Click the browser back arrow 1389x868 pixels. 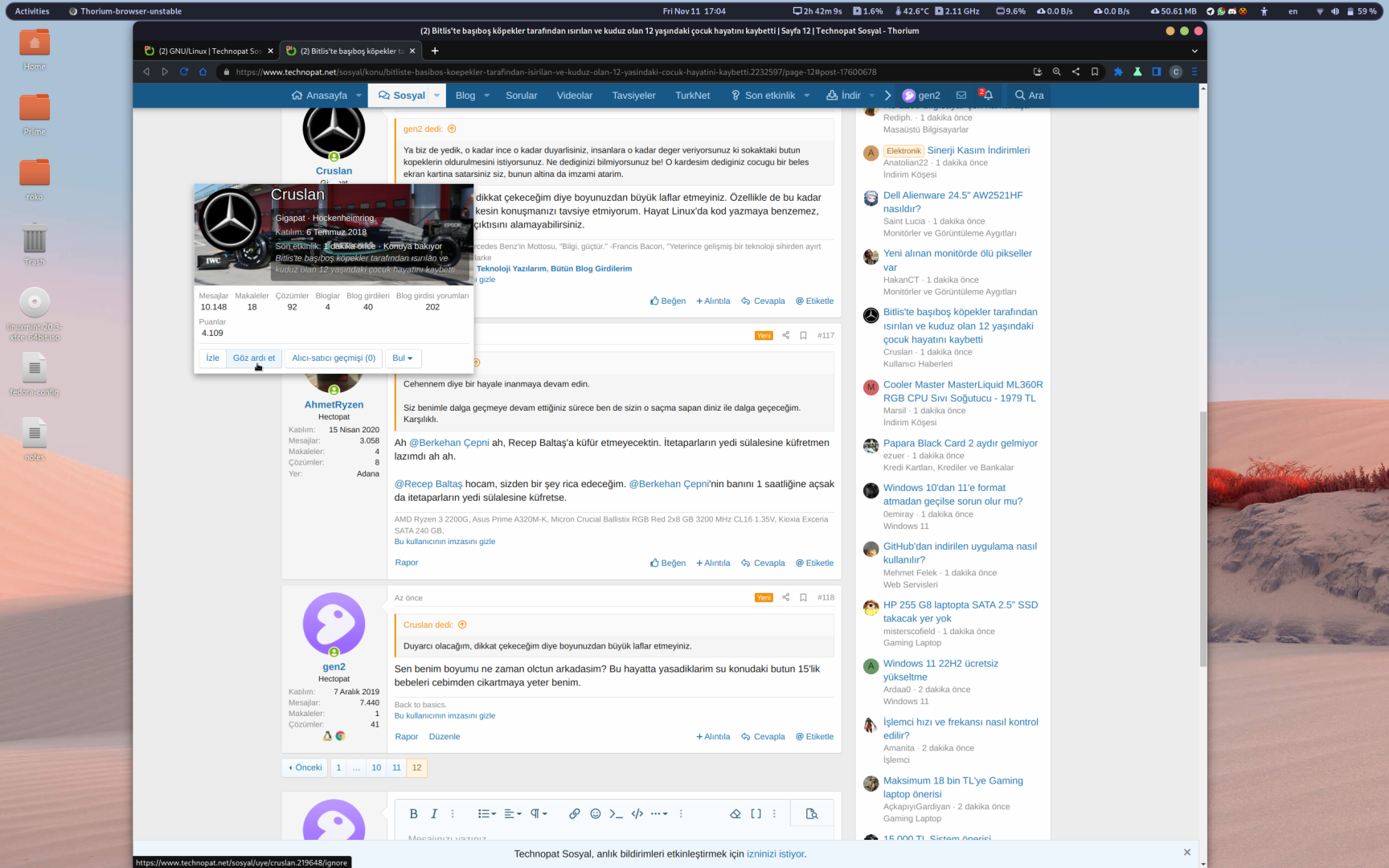click(x=146, y=72)
